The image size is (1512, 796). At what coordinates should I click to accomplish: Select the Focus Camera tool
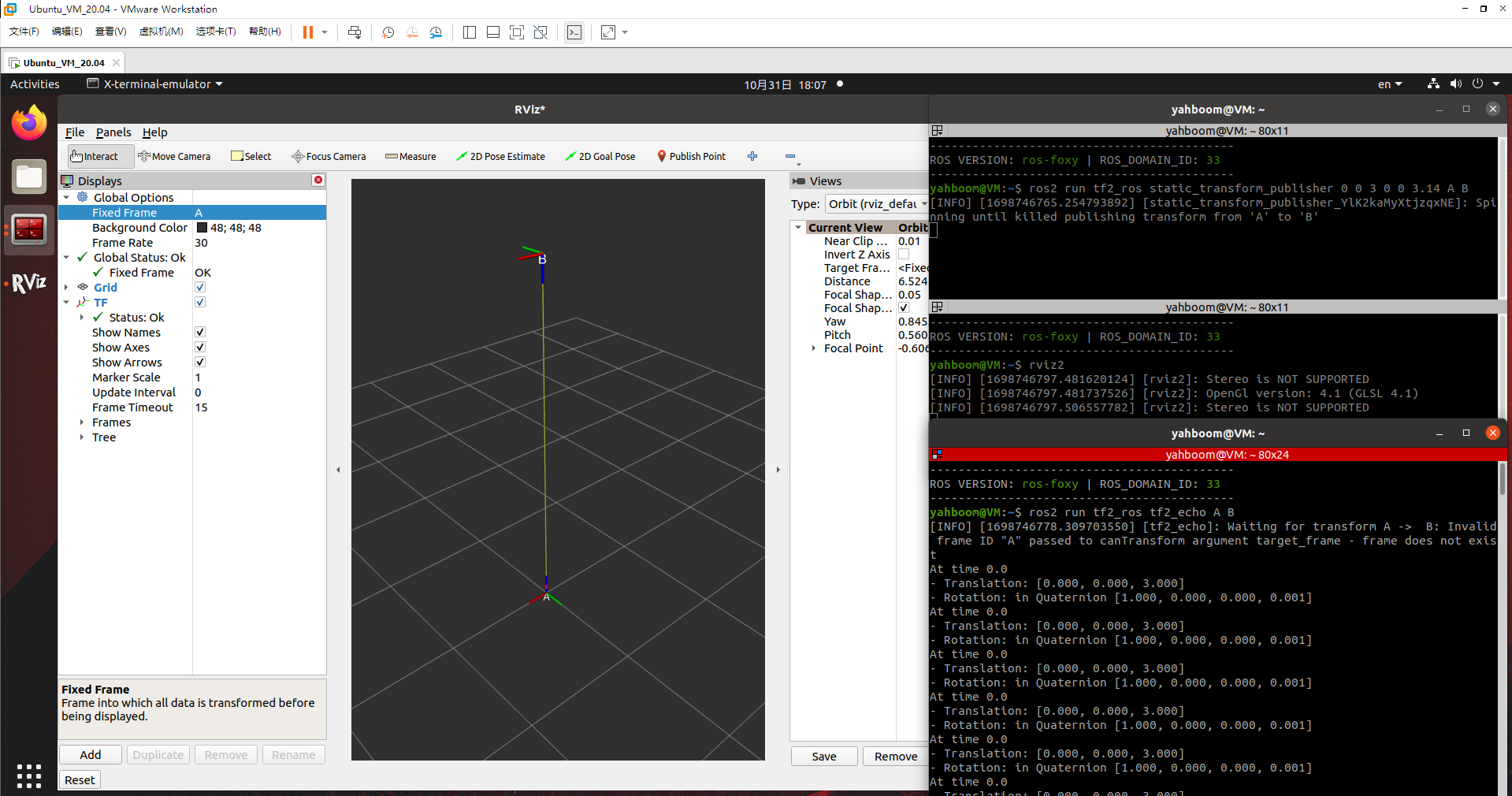pyautogui.click(x=329, y=156)
